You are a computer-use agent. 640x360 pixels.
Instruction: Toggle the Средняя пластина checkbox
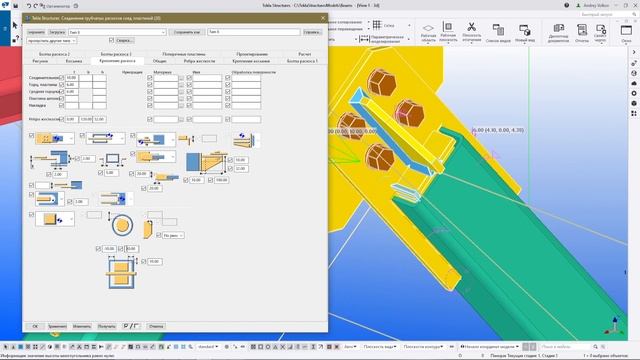tap(62, 91)
